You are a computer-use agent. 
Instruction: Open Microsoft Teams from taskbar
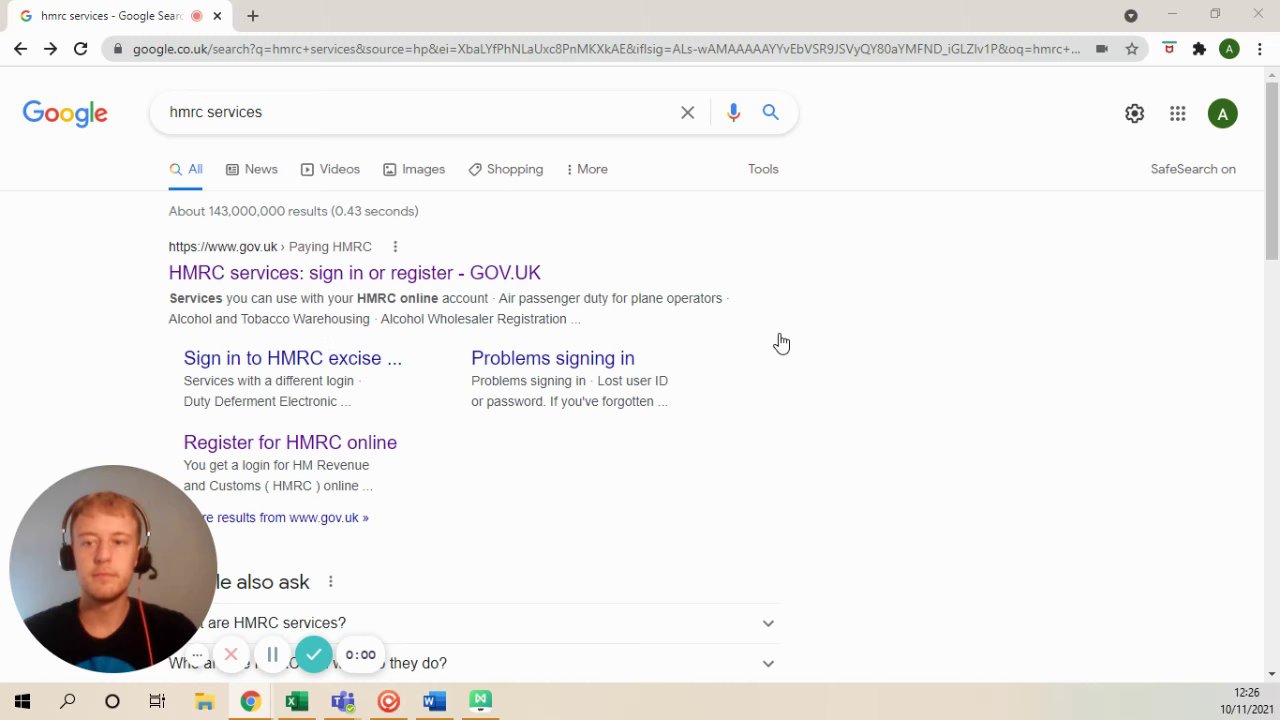pyautogui.click(x=343, y=701)
